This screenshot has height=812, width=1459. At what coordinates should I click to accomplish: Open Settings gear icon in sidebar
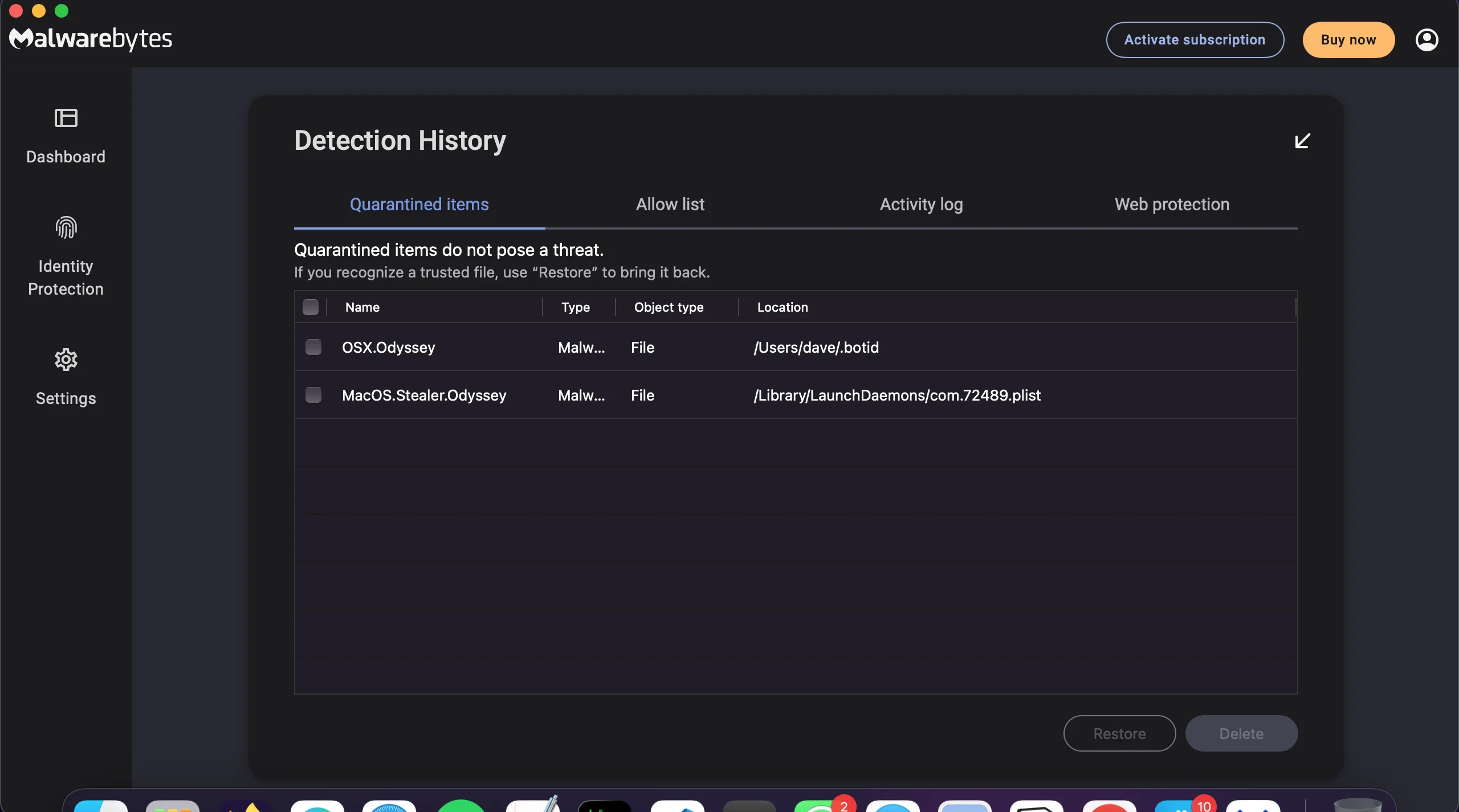pyautogui.click(x=66, y=360)
